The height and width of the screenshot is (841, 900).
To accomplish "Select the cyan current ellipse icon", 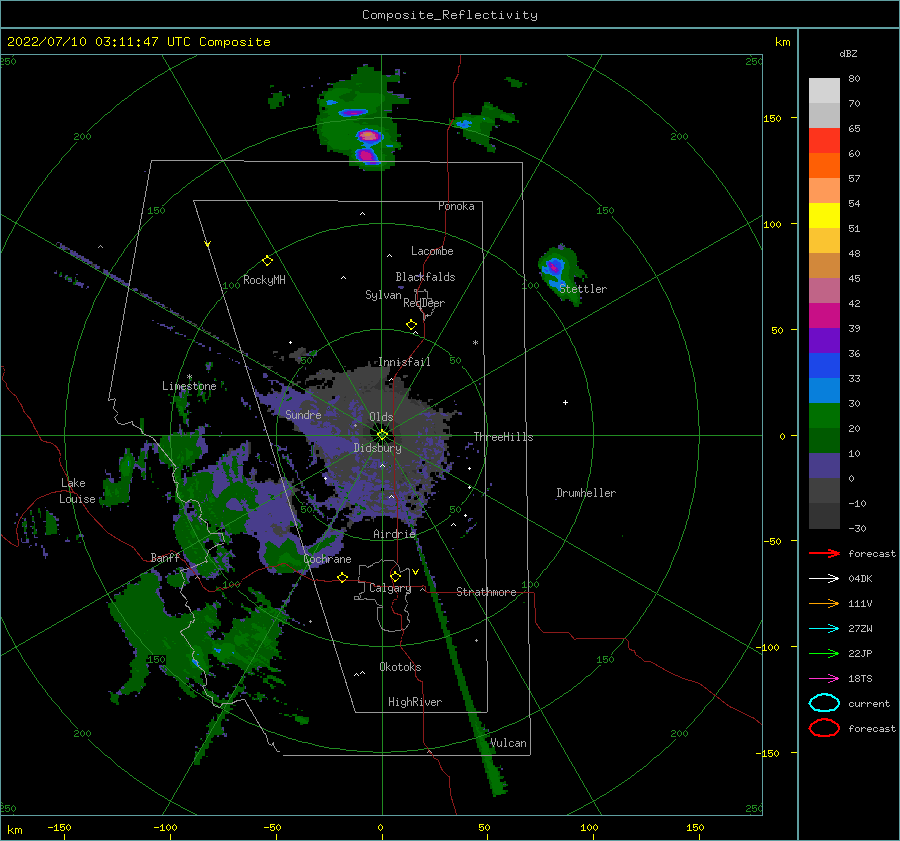I will coord(824,703).
